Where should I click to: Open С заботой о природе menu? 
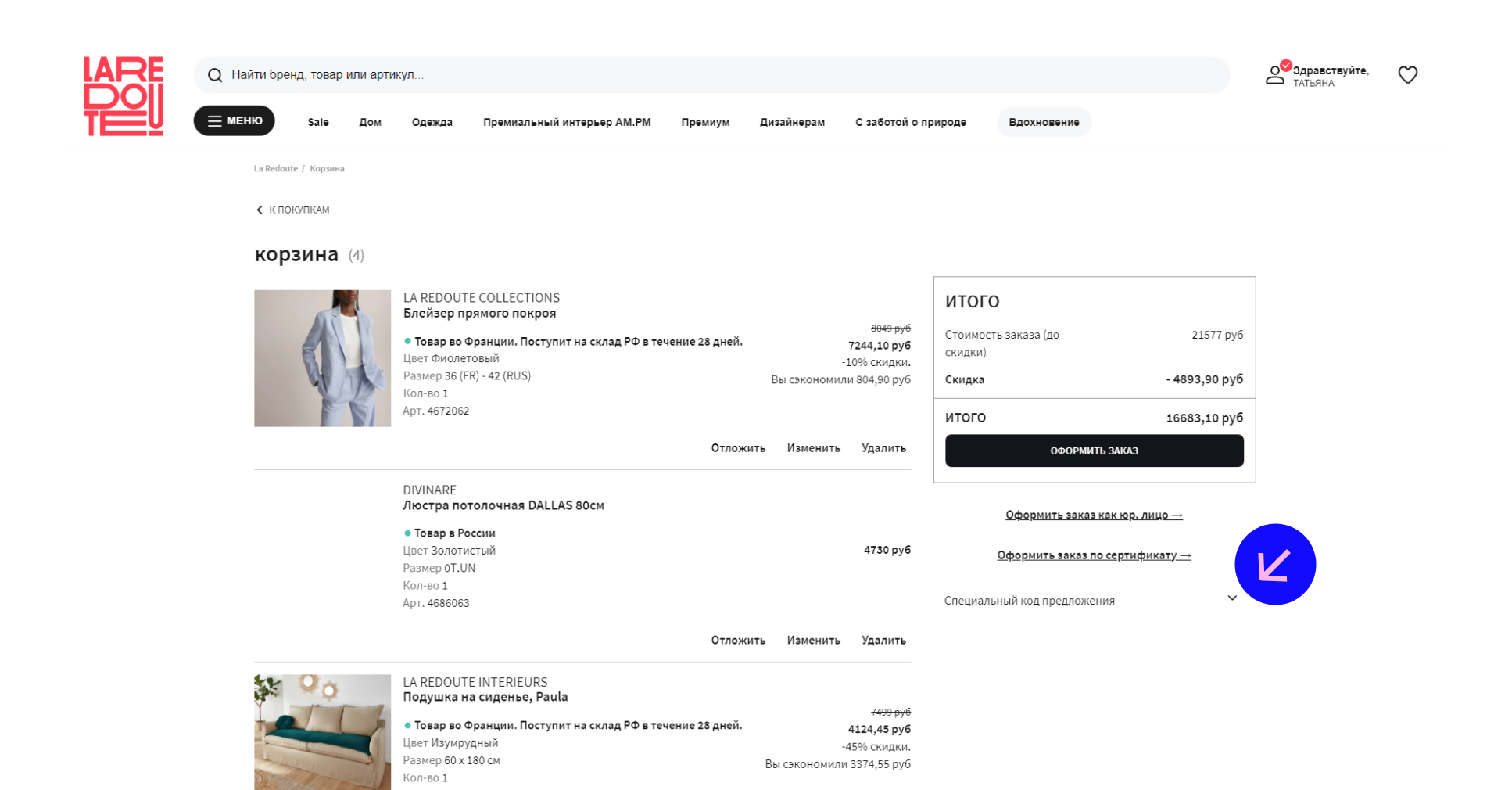click(x=911, y=122)
